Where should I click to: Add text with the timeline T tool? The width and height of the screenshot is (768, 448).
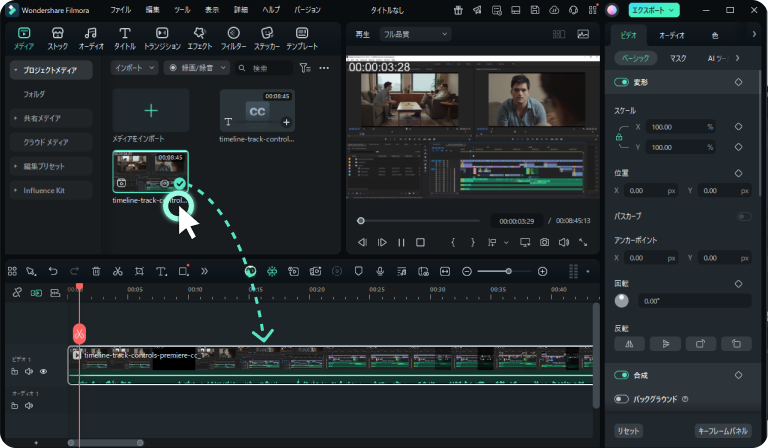click(161, 271)
